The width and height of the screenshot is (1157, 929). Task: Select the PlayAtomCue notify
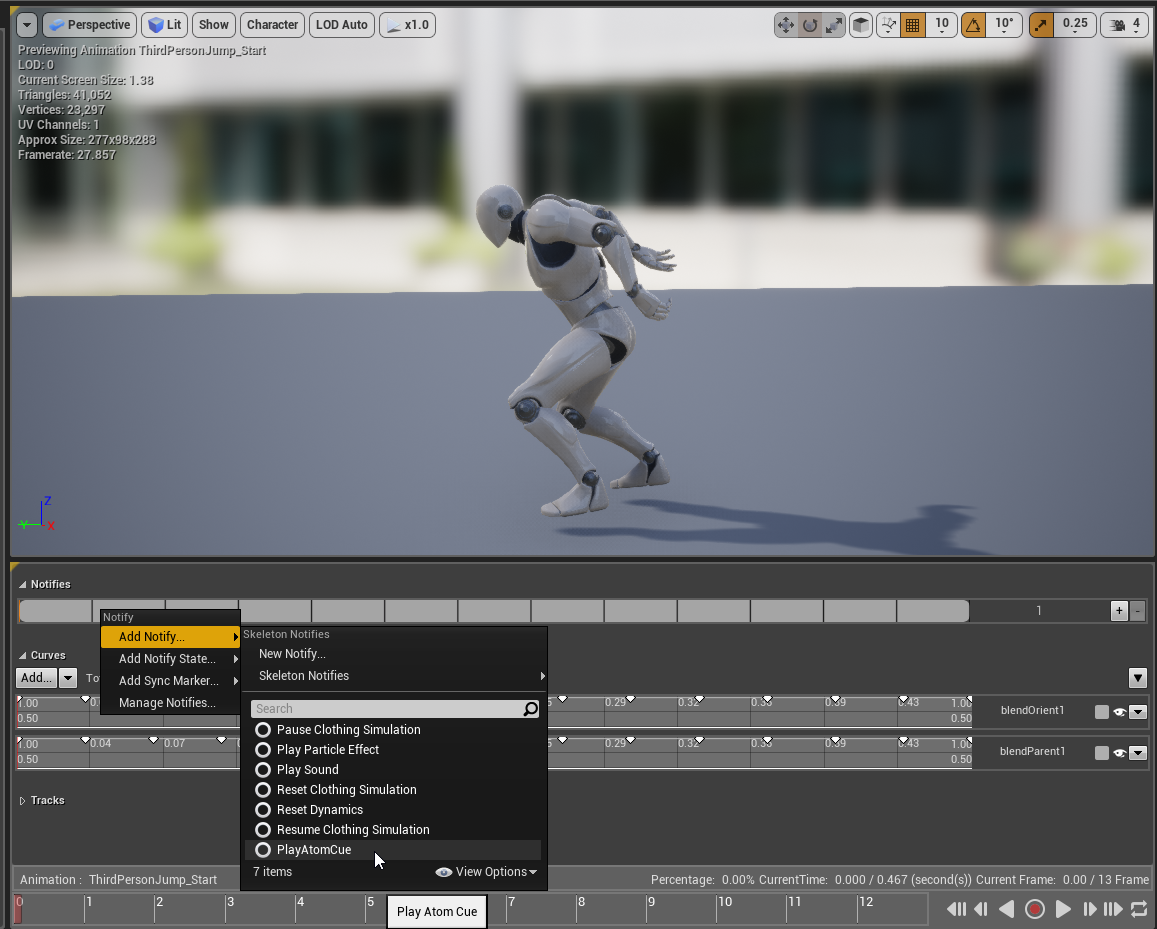[x=393, y=850]
